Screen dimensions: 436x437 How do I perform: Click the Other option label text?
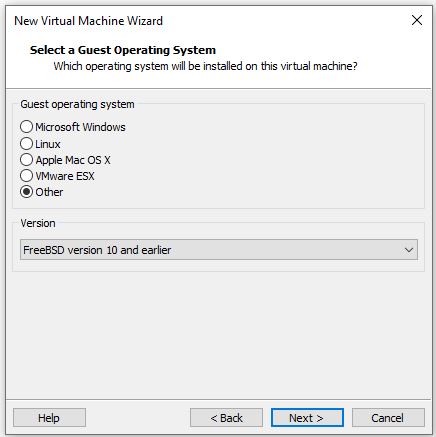coord(49,192)
